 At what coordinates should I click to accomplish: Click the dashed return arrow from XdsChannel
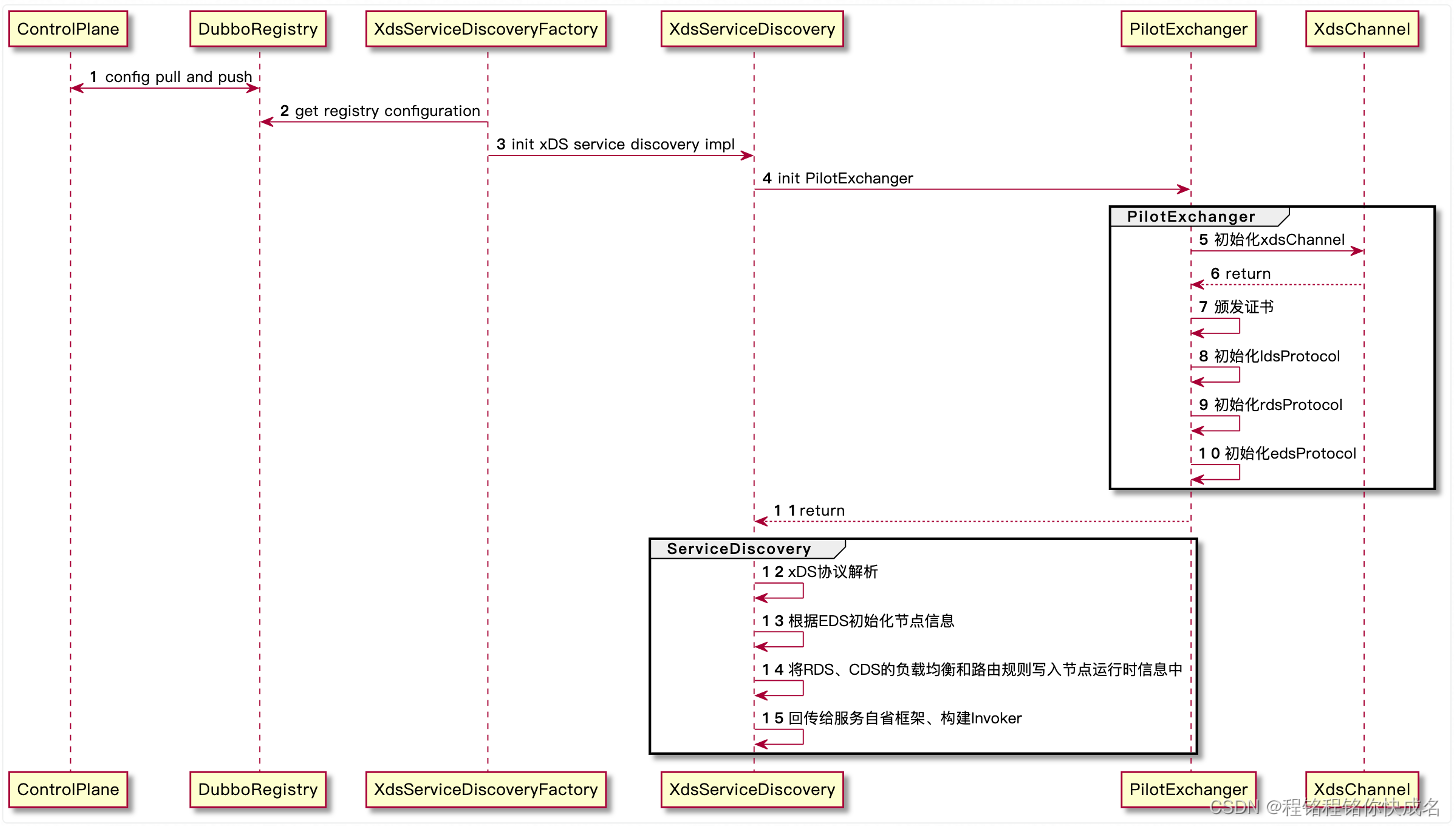(1278, 284)
